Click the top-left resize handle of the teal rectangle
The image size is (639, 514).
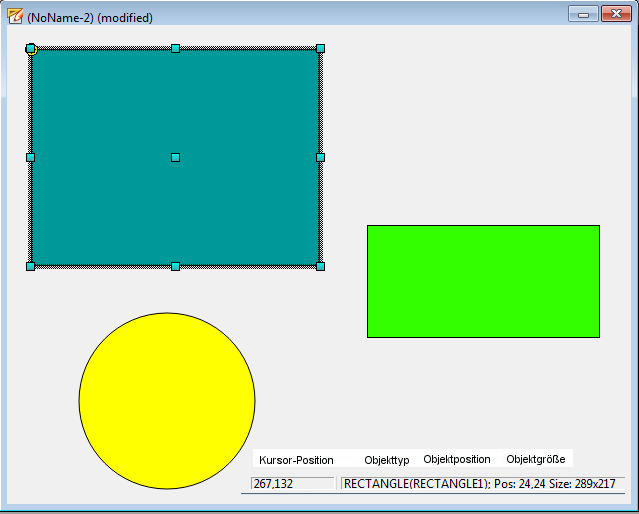coord(31,48)
